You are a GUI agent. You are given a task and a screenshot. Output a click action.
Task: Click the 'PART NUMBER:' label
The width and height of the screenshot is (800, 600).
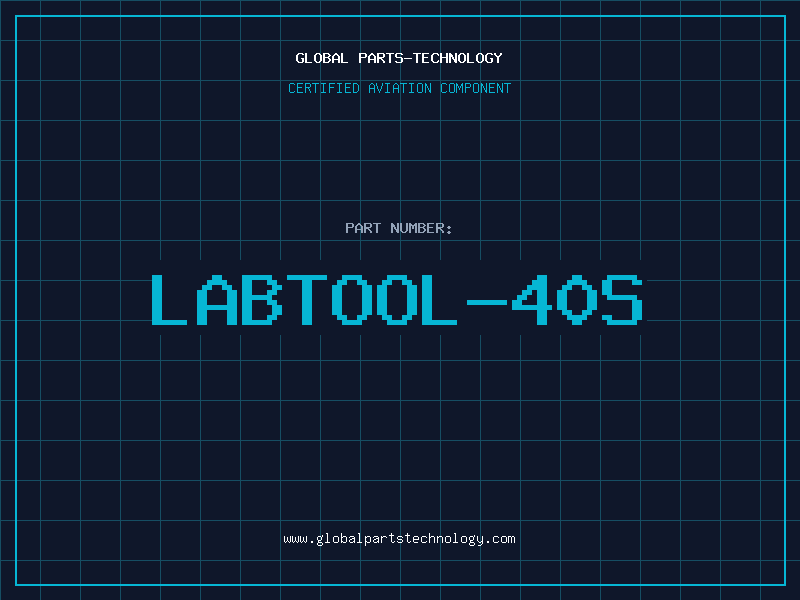[x=399, y=228]
